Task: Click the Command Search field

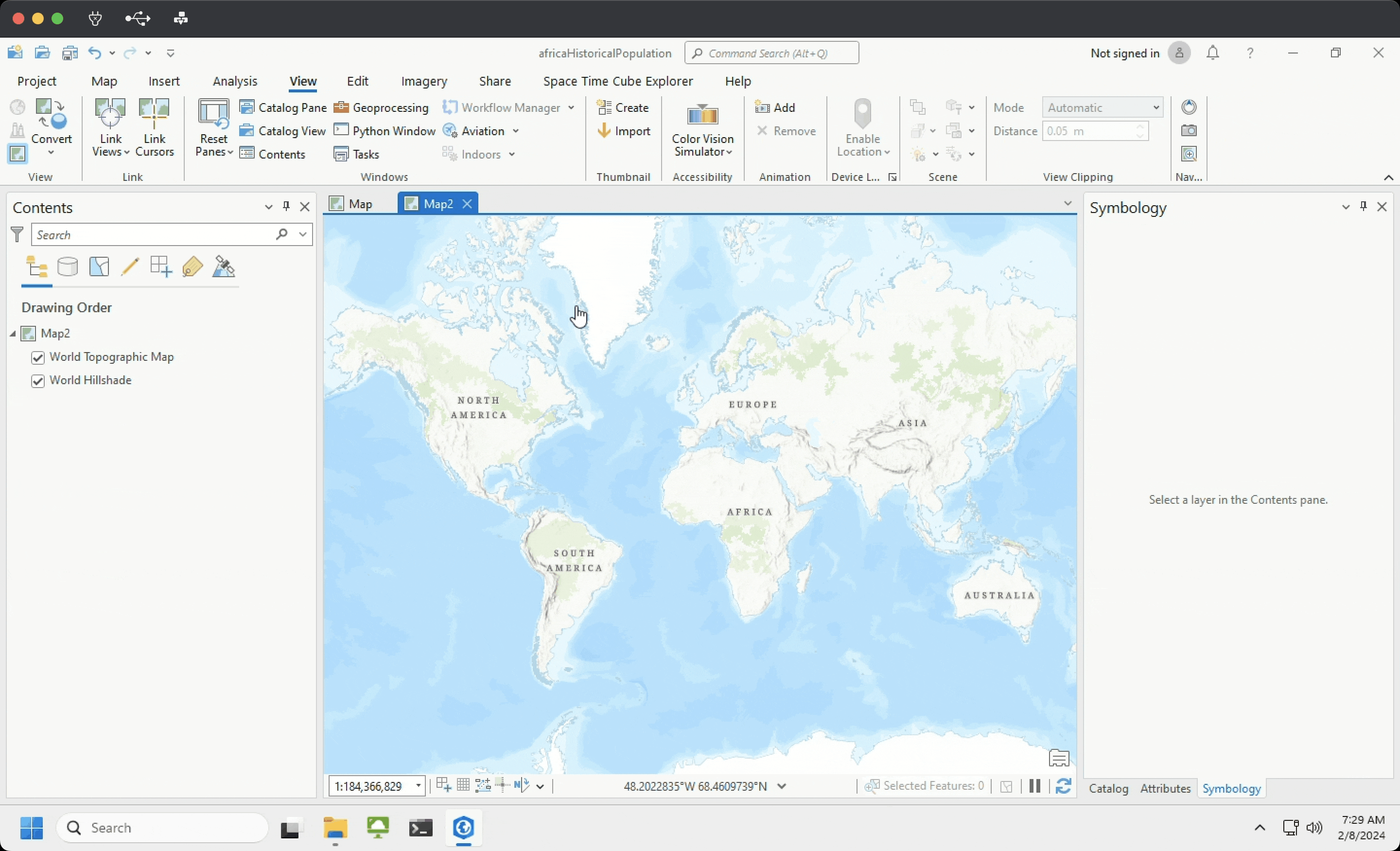Action: click(771, 53)
